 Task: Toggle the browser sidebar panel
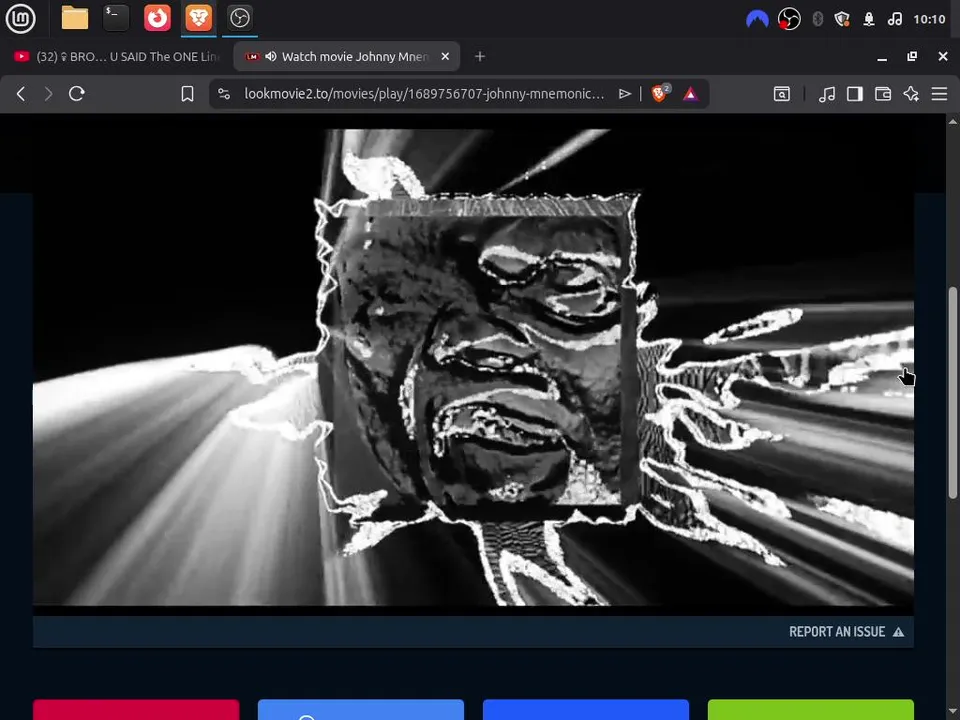[855, 94]
